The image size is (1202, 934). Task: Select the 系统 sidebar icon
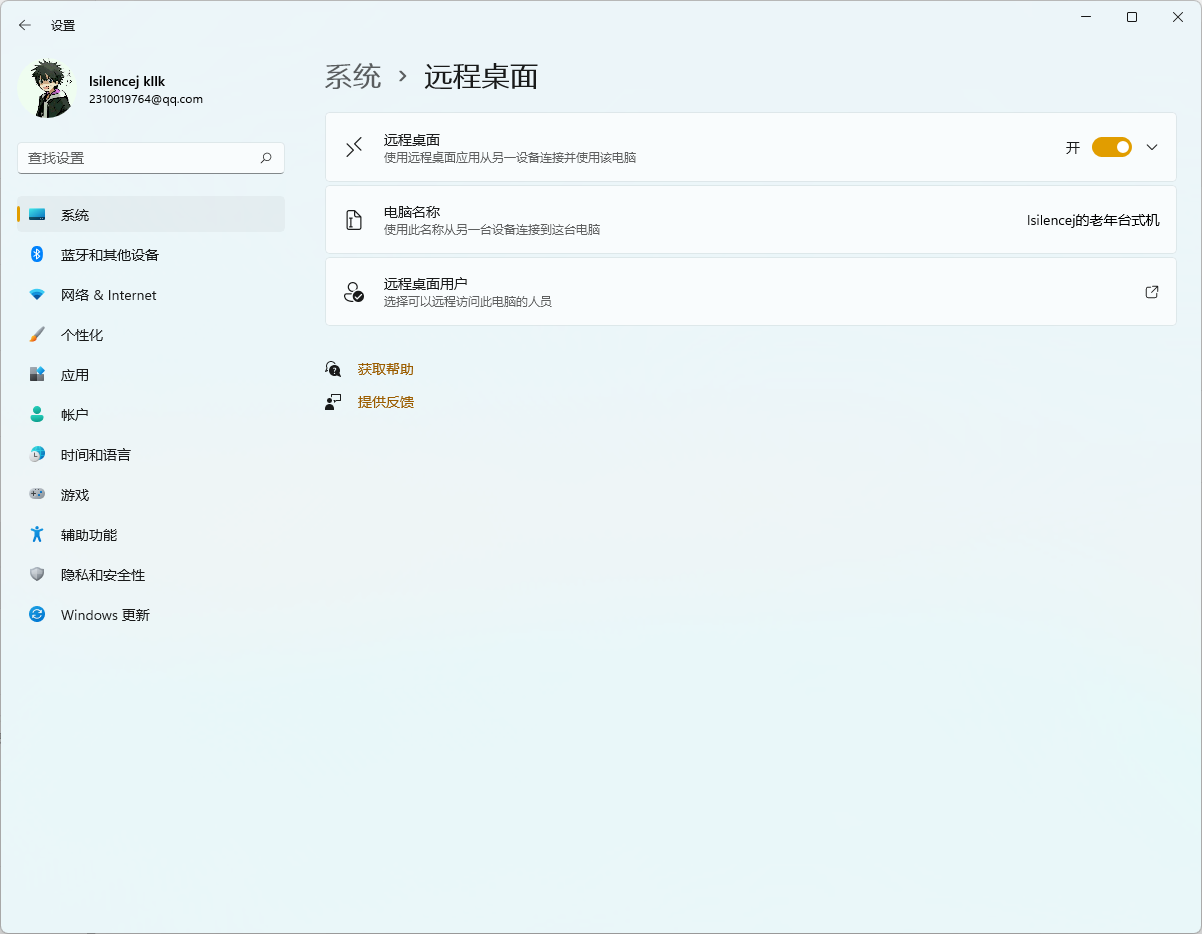pos(37,214)
